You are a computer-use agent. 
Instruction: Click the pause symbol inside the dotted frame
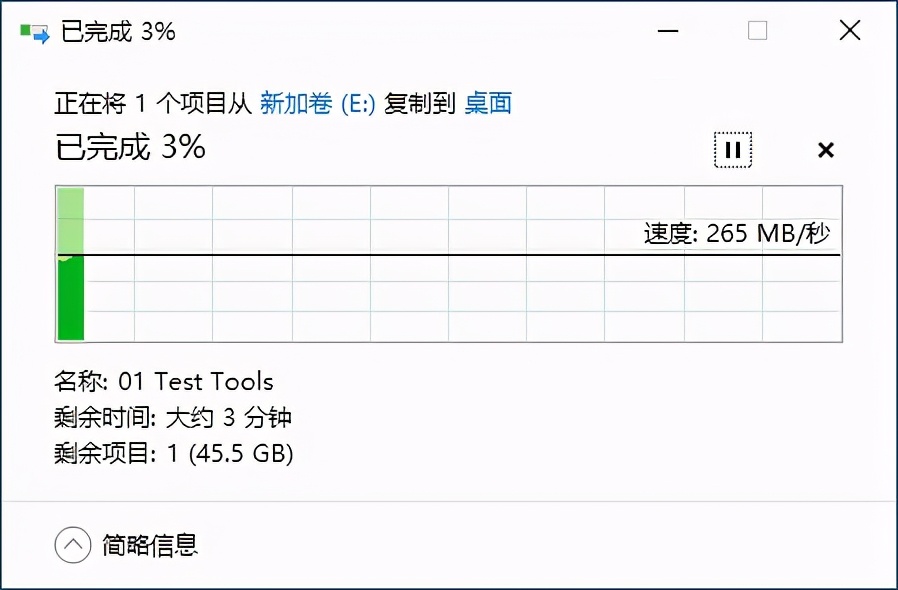pos(733,149)
